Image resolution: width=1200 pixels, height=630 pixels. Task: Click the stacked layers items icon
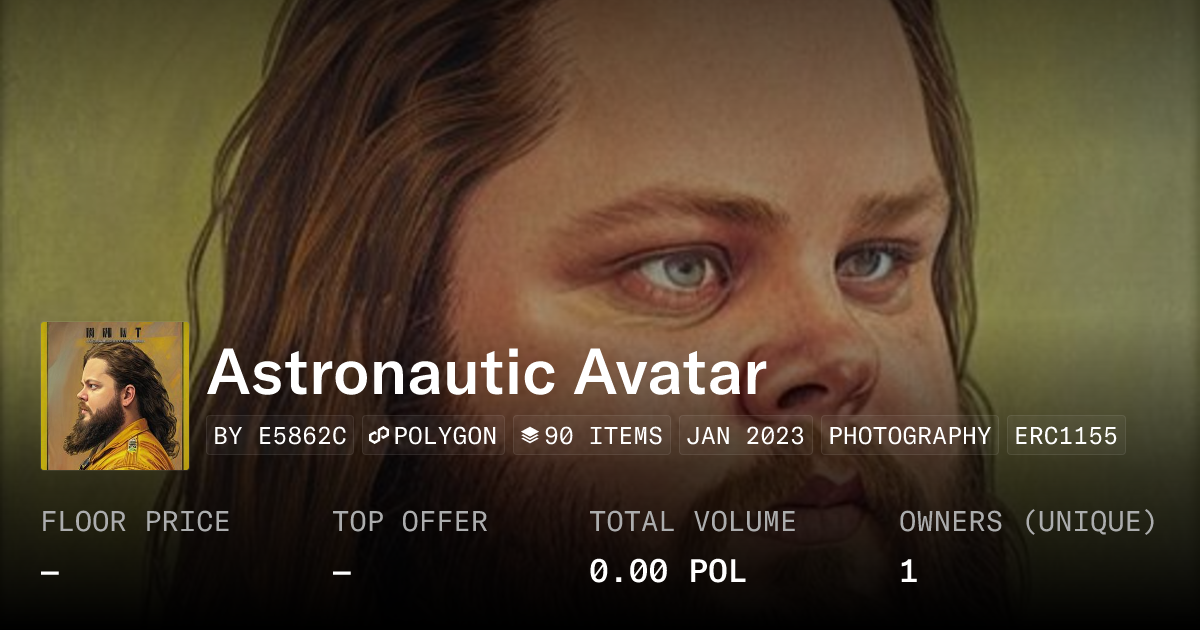click(x=530, y=436)
